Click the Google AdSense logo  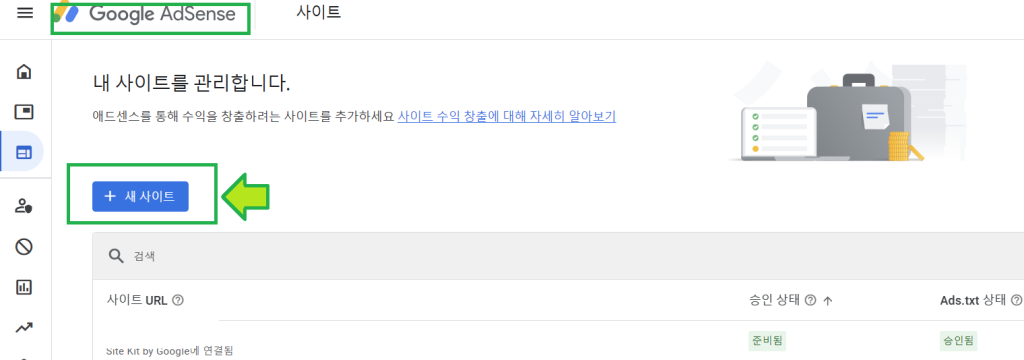coord(145,14)
